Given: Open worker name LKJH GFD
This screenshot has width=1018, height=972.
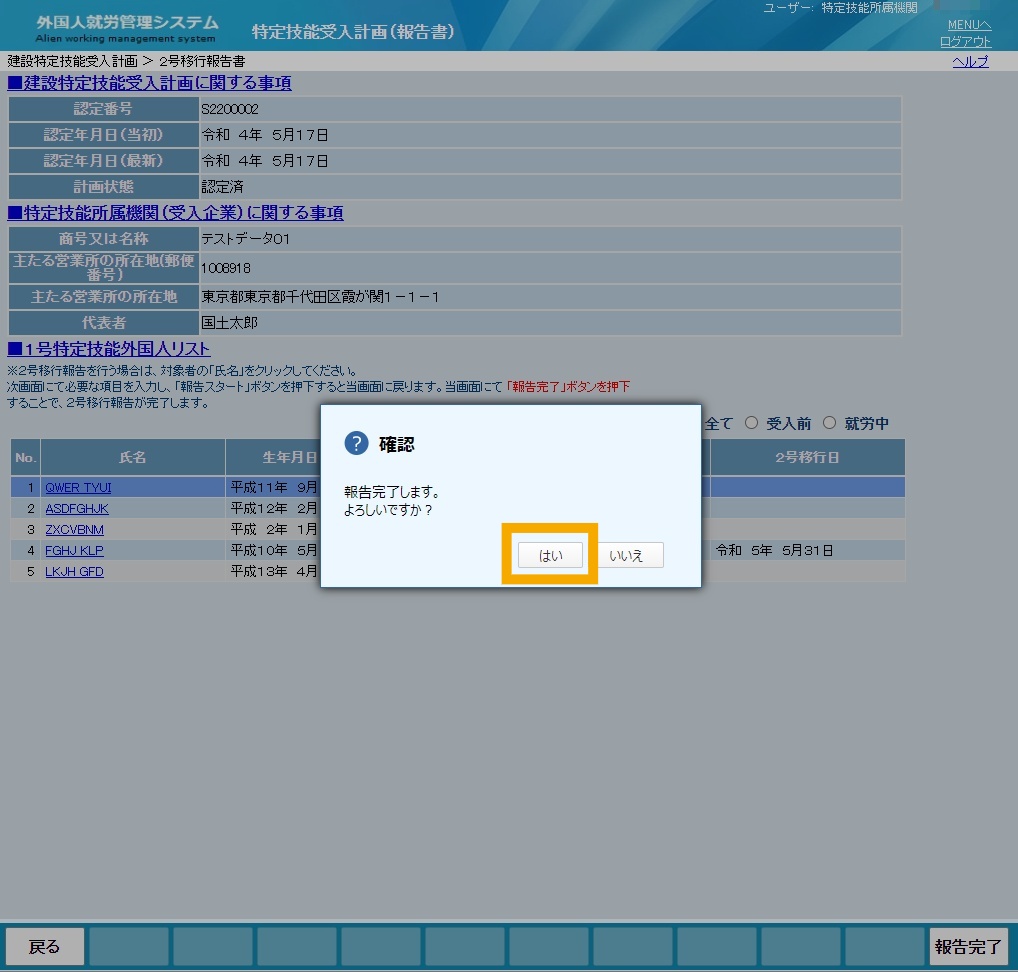Looking at the screenshot, I should (x=74, y=571).
